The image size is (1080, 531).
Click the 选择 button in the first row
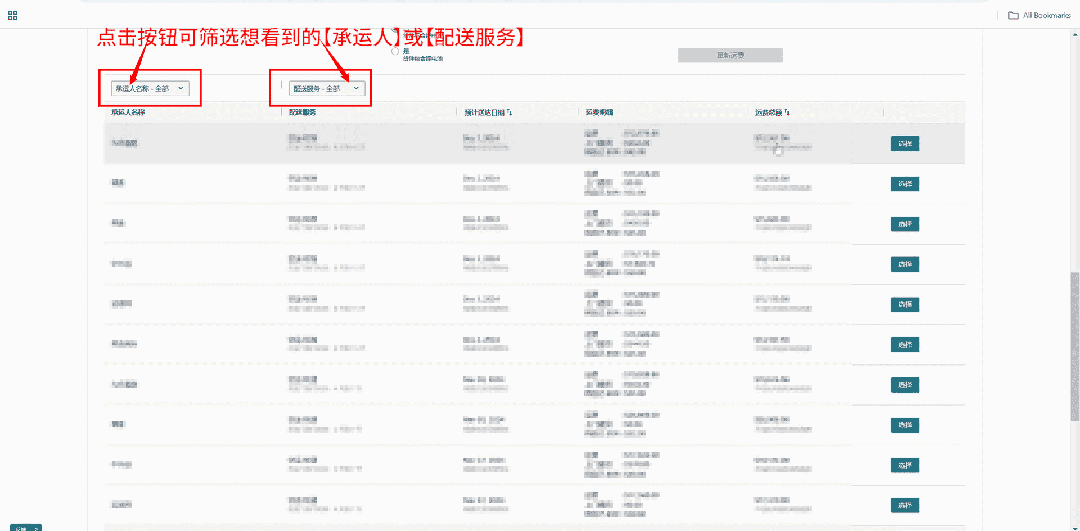point(904,143)
